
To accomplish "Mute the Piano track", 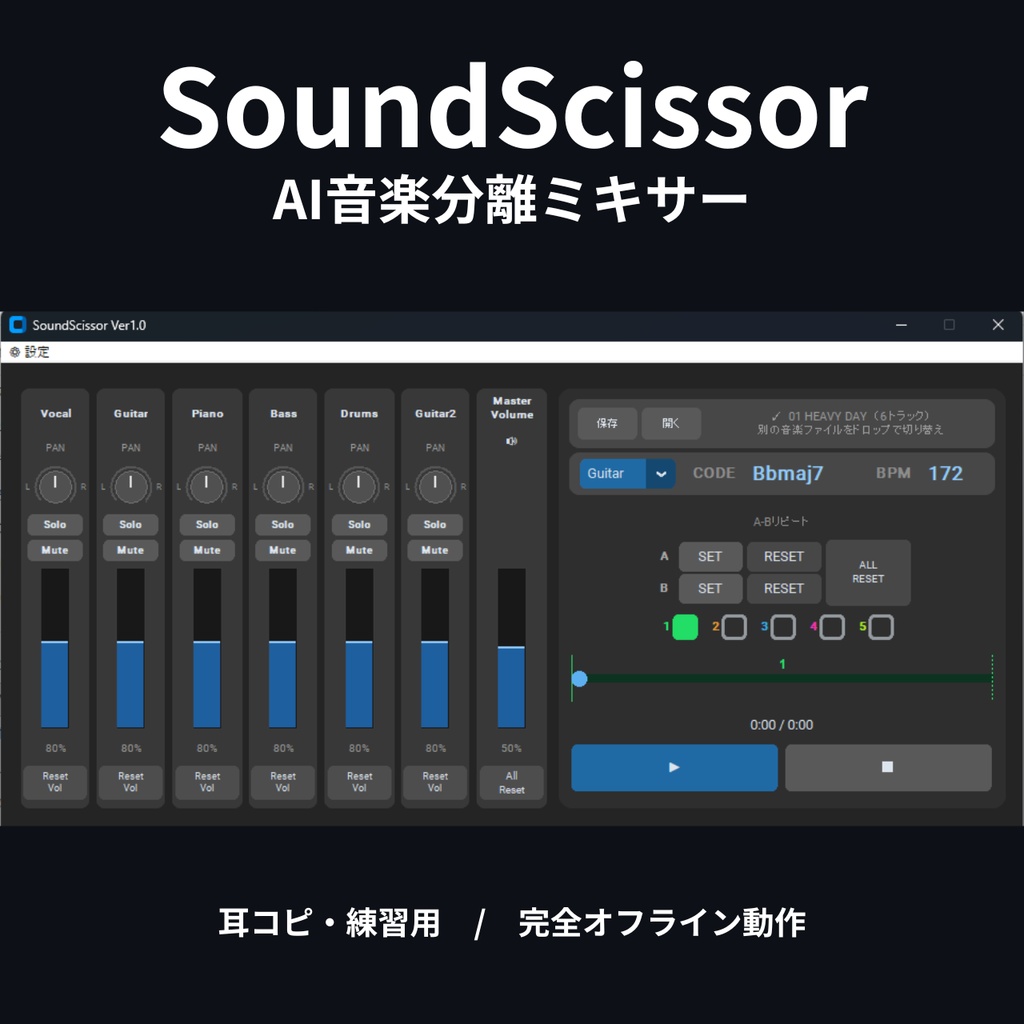I will 207,550.
